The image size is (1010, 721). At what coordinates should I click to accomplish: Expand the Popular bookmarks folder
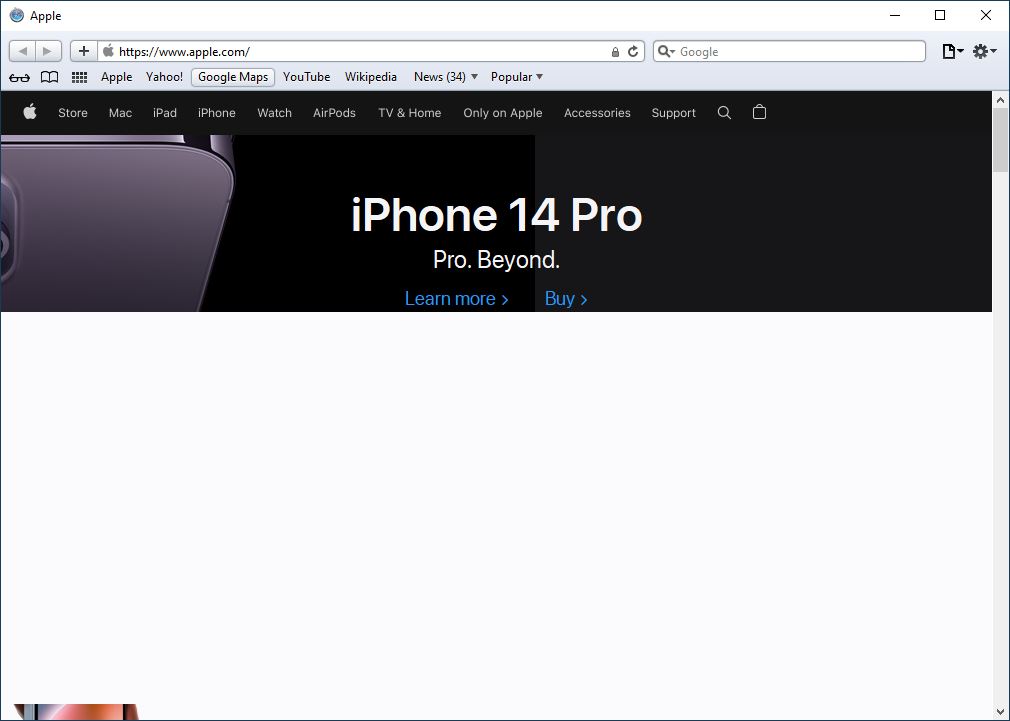[x=517, y=77]
